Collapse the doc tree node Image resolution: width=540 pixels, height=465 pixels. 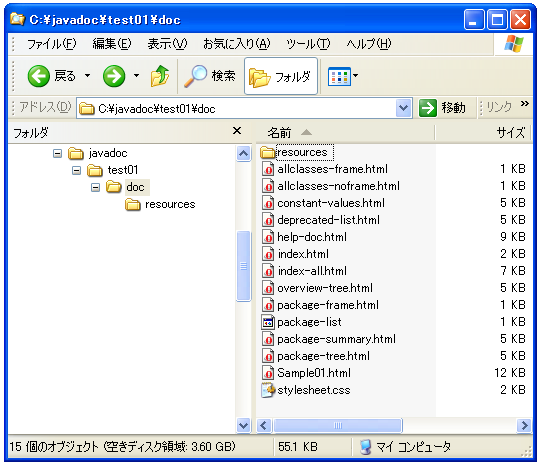click(x=95, y=187)
